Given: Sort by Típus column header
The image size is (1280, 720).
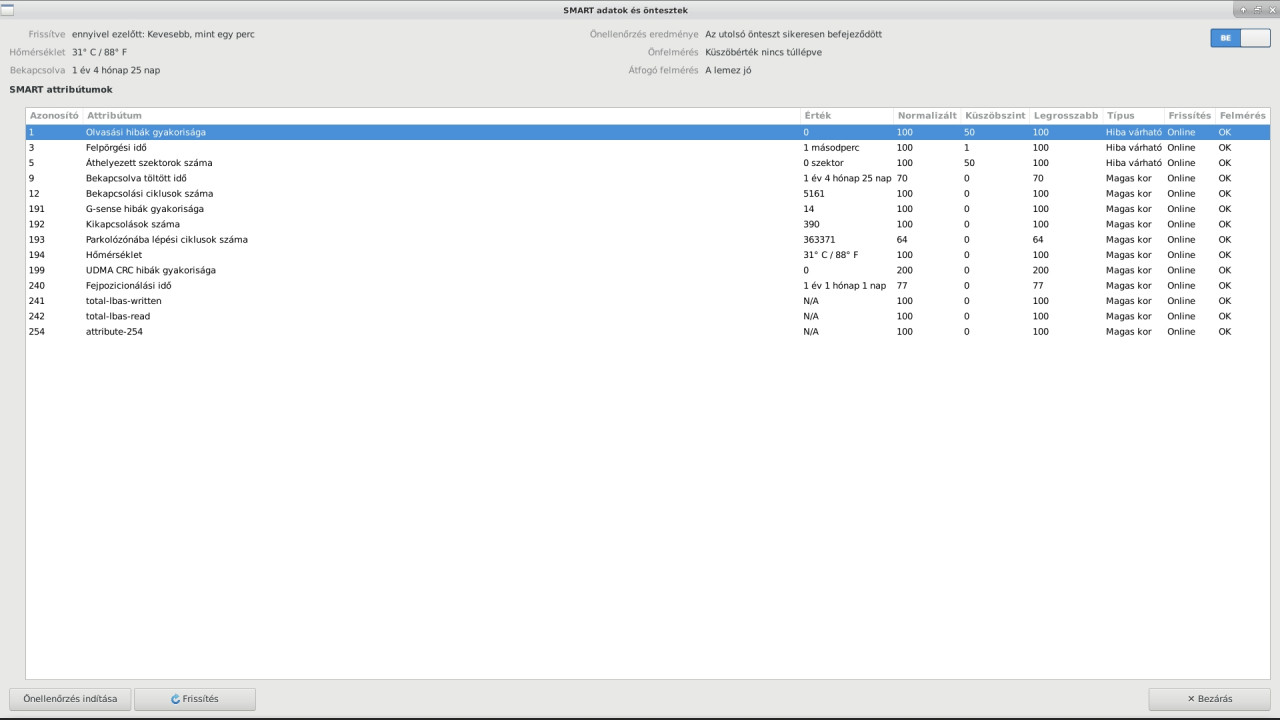Looking at the screenshot, I should [1133, 116].
